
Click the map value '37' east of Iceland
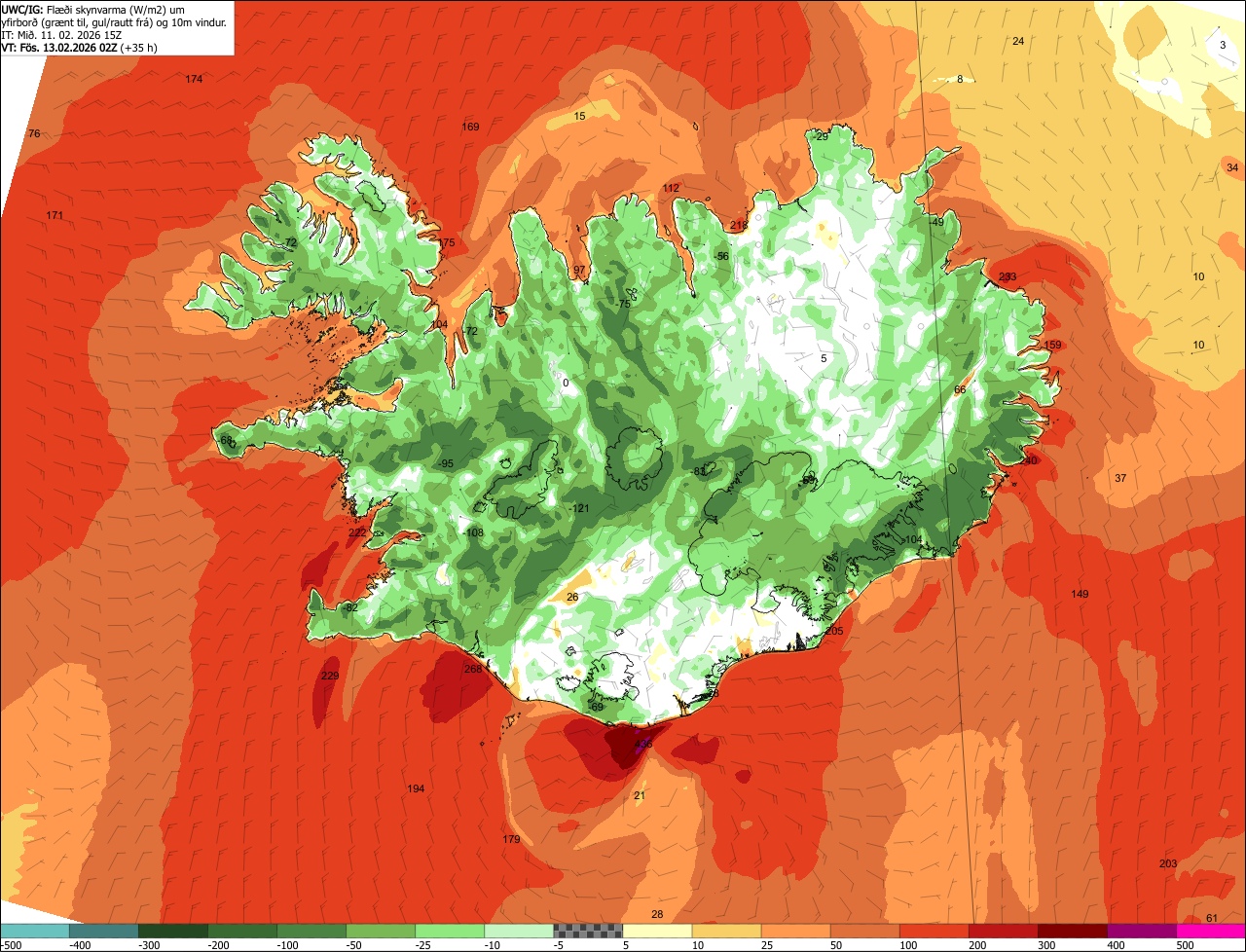(1120, 478)
